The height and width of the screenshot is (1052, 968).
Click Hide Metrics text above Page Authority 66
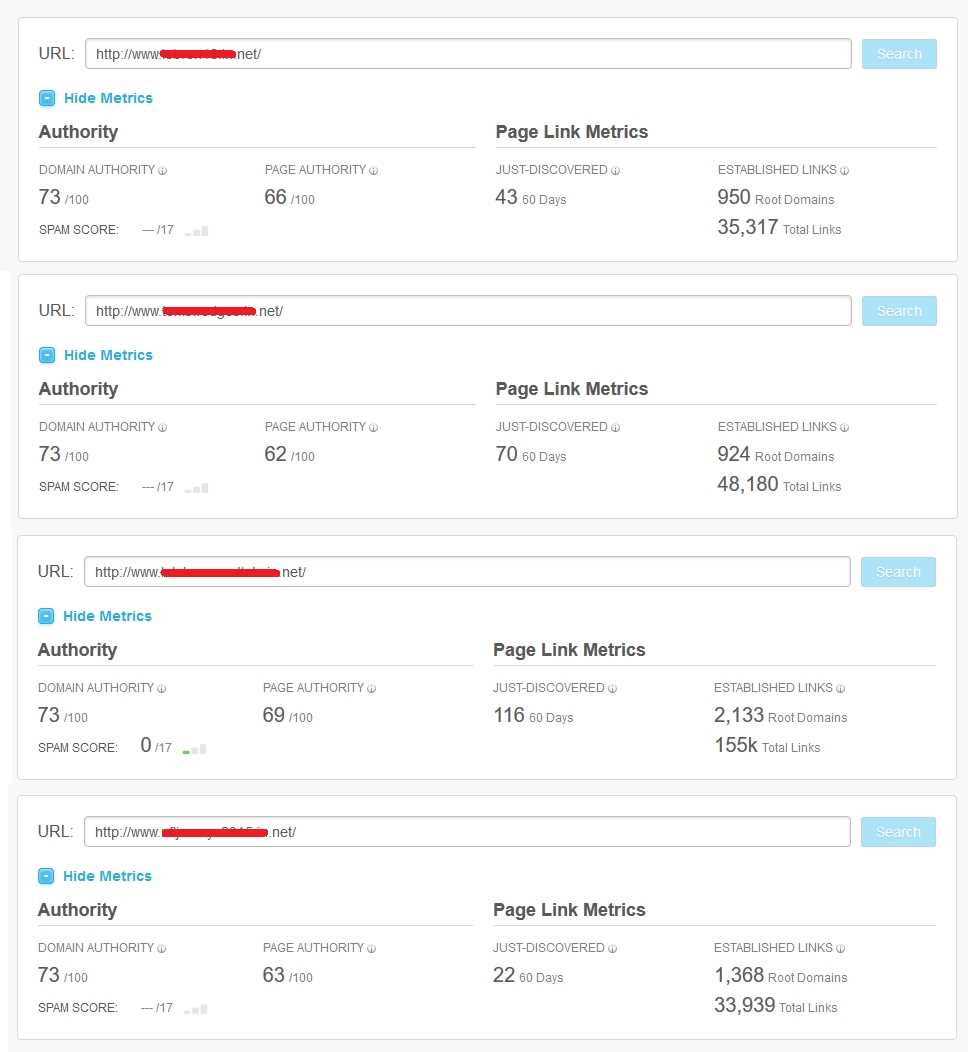108,98
